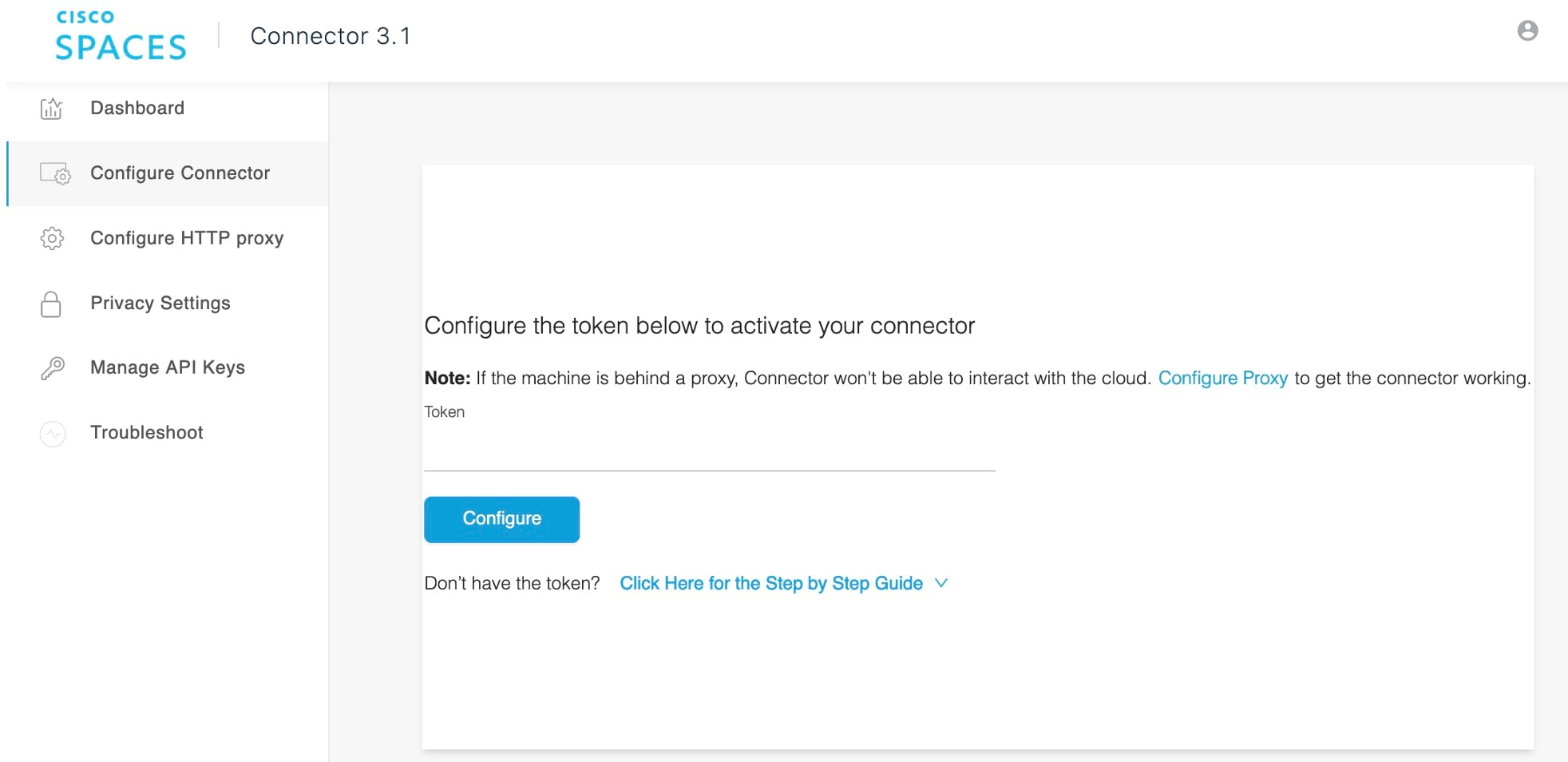Click the Connector 3.1 title text

[330, 36]
